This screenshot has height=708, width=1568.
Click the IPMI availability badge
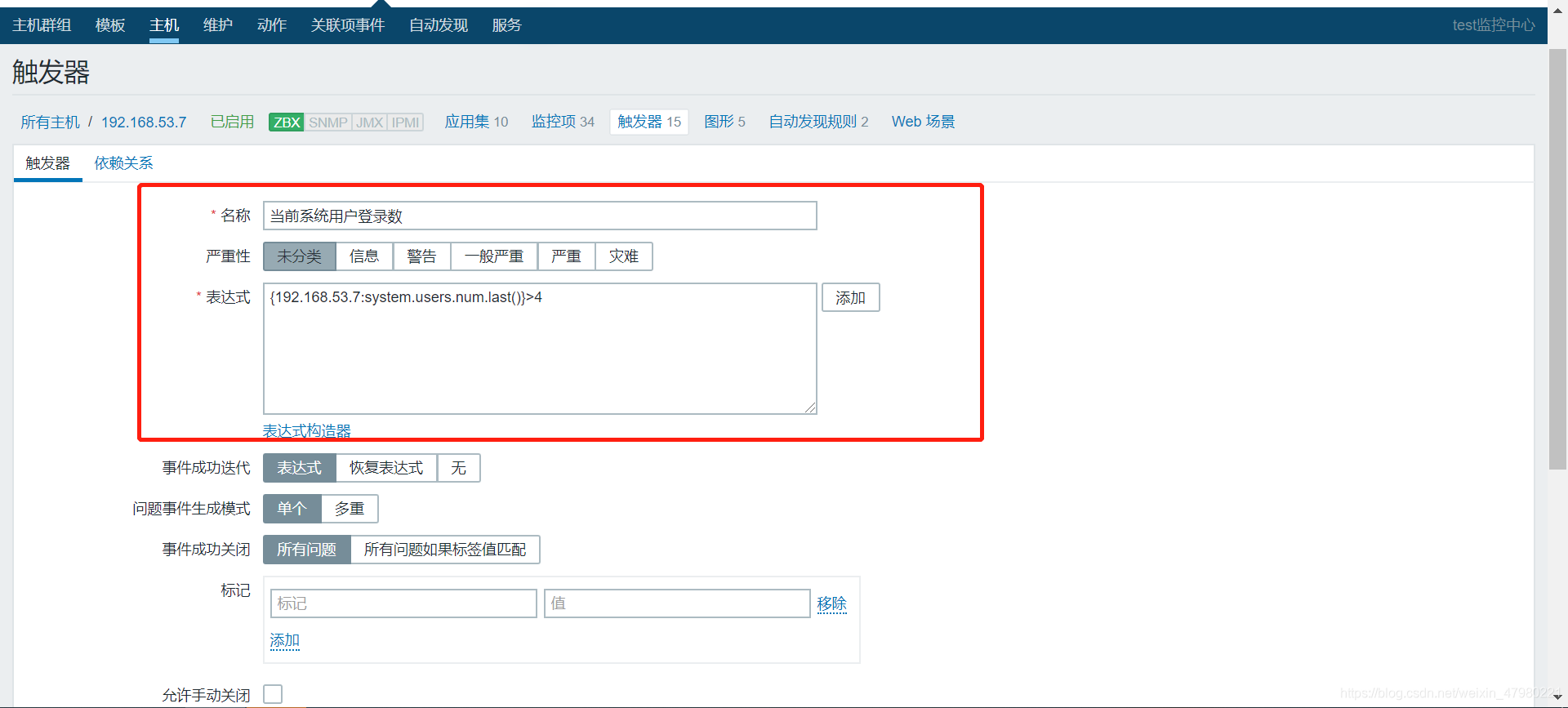[x=405, y=122]
